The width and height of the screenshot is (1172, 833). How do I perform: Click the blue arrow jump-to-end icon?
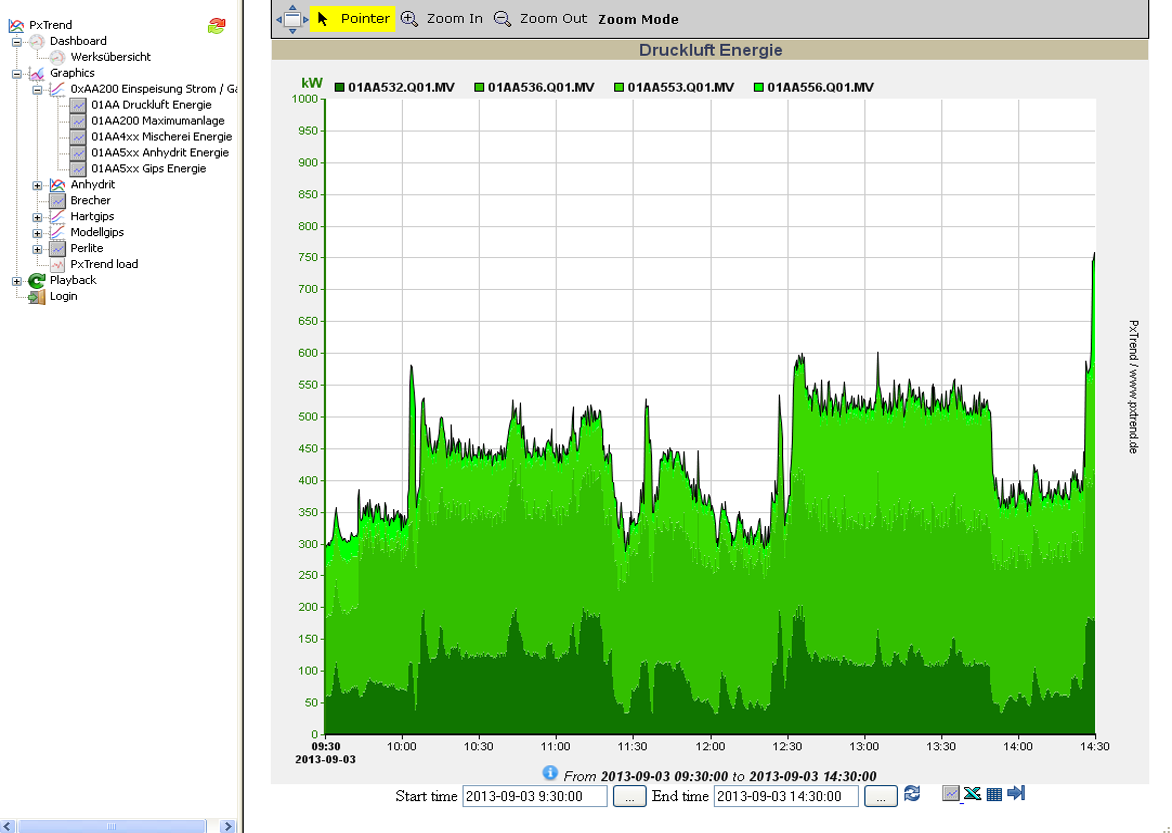click(x=1017, y=794)
